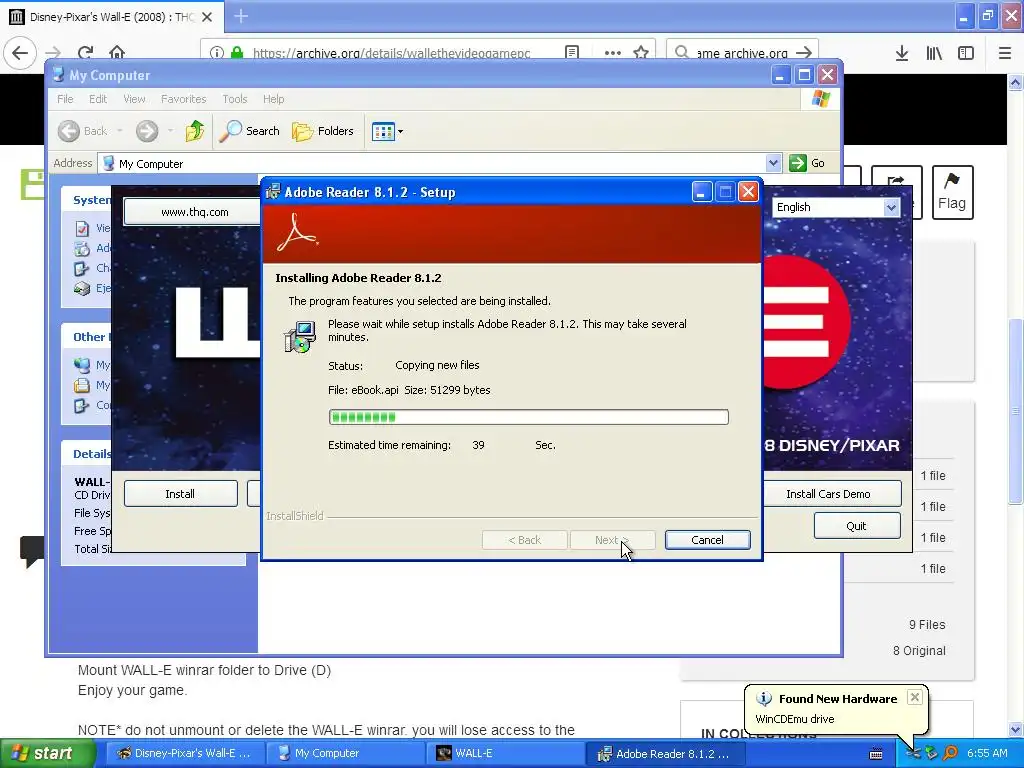Click the My Computer address field
This screenshot has width=1024, height=768.
tap(440, 163)
